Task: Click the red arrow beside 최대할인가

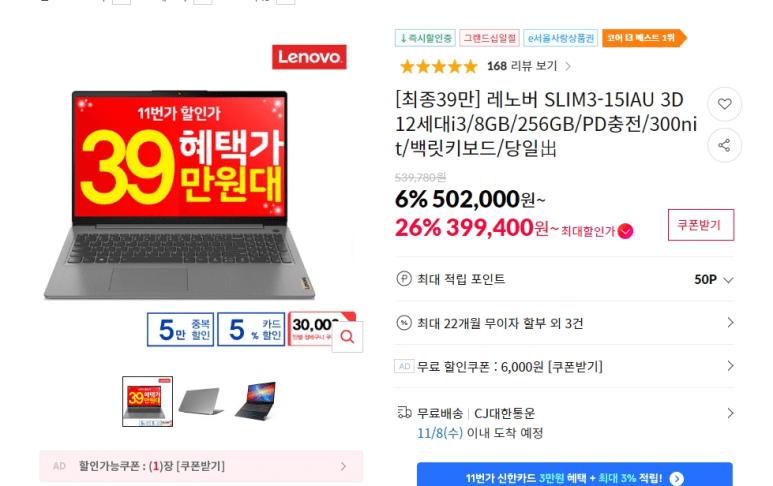Action: [625, 231]
